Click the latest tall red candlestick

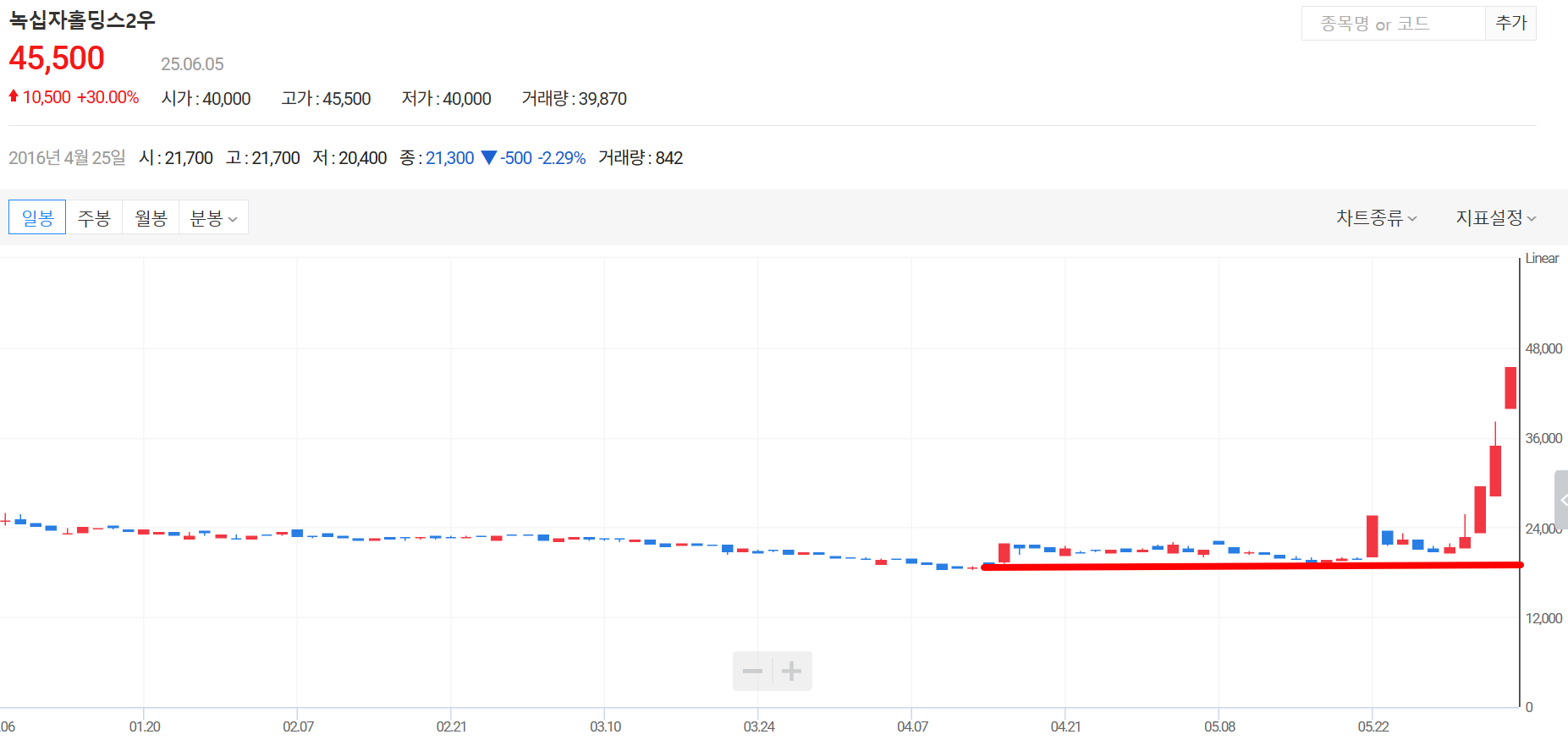tap(1510, 387)
